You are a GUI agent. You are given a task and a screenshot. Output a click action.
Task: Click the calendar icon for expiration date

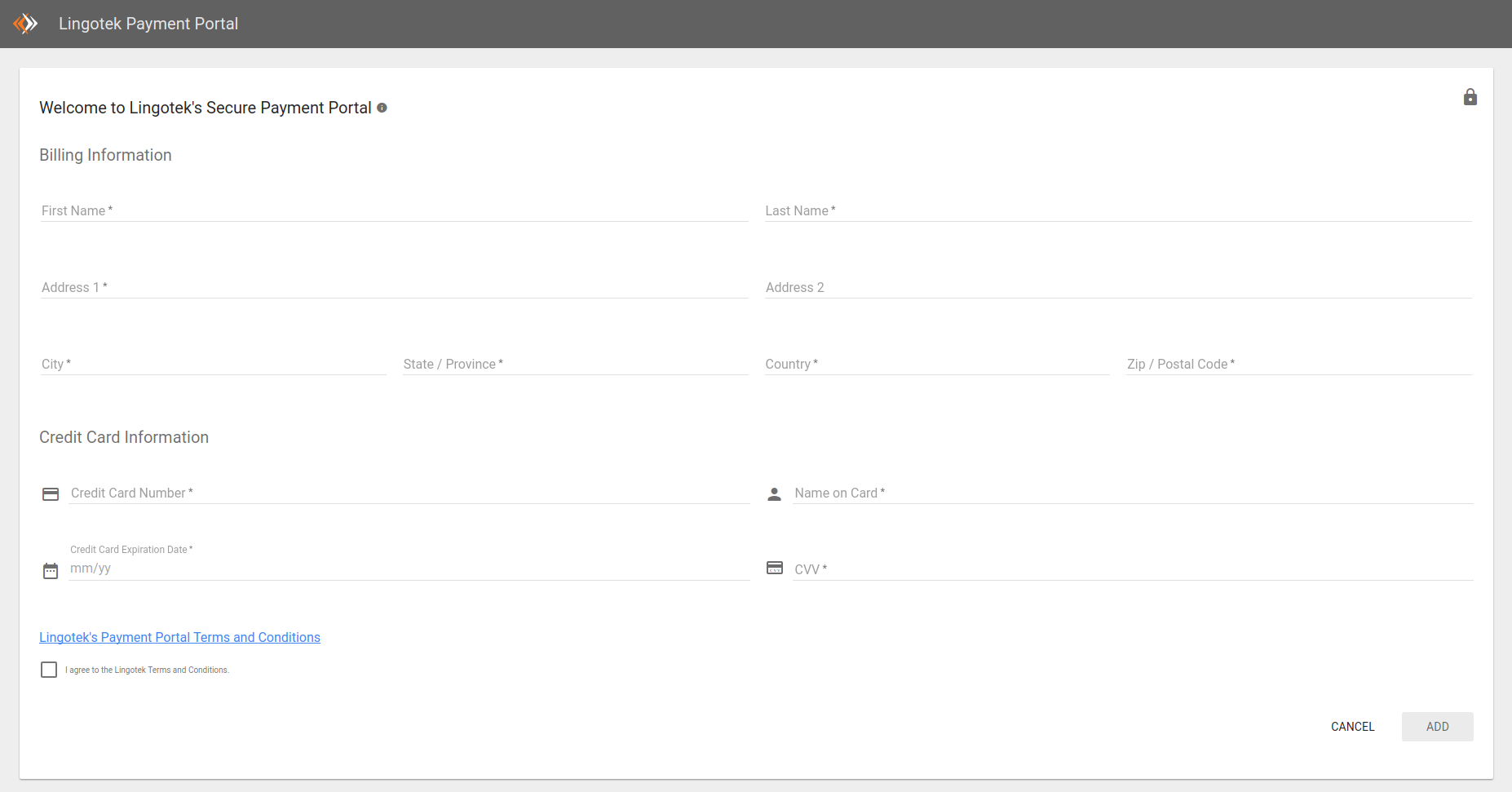pyautogui.click(x=51, y=571)
